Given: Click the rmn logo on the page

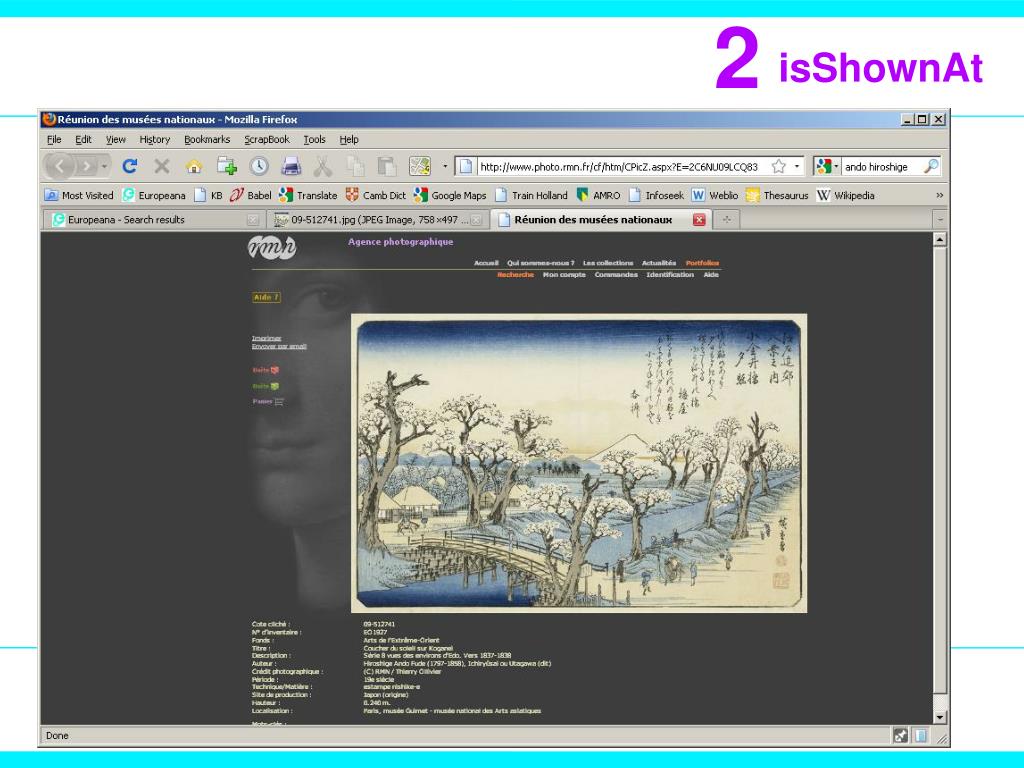Looking at the screenshot, I should [272, 248].
